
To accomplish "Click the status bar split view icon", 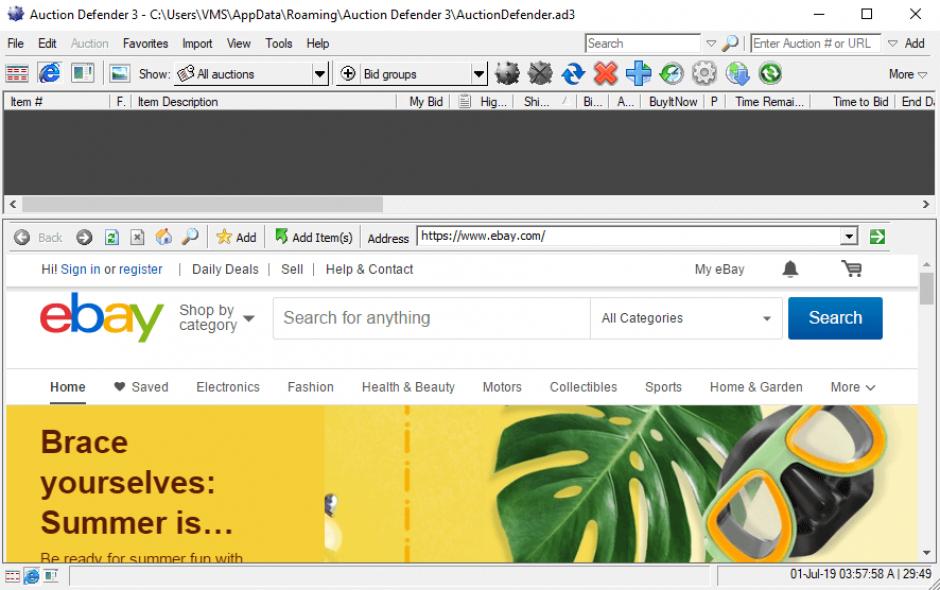I will click(51, 576).
